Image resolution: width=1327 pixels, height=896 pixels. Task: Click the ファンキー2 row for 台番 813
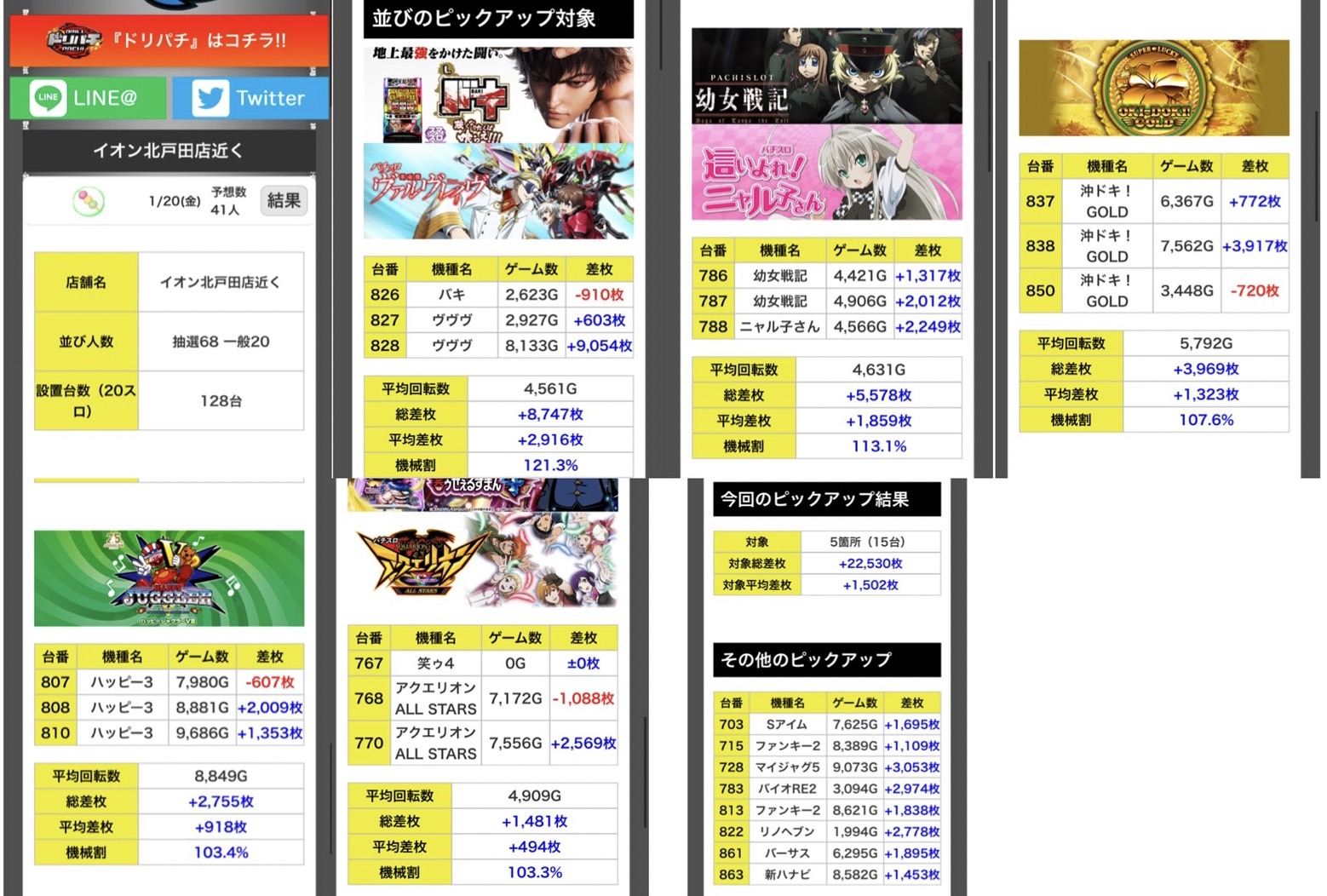[x=826, y=810]
